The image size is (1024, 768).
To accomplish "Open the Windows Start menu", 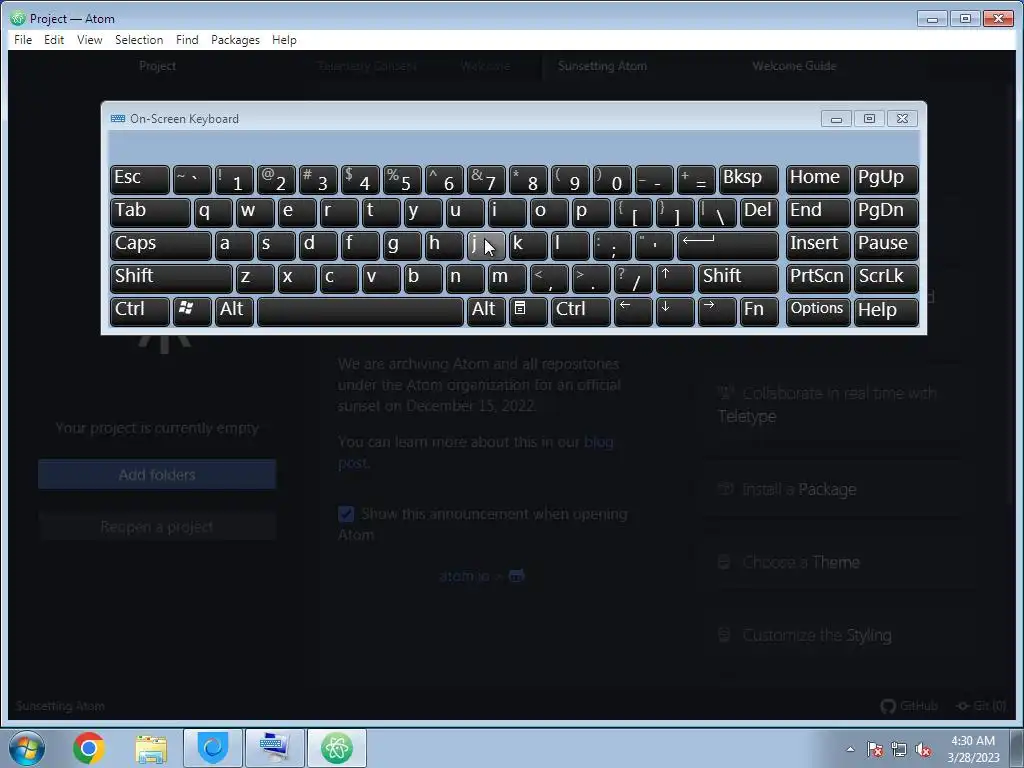I will tap(27, 748).
